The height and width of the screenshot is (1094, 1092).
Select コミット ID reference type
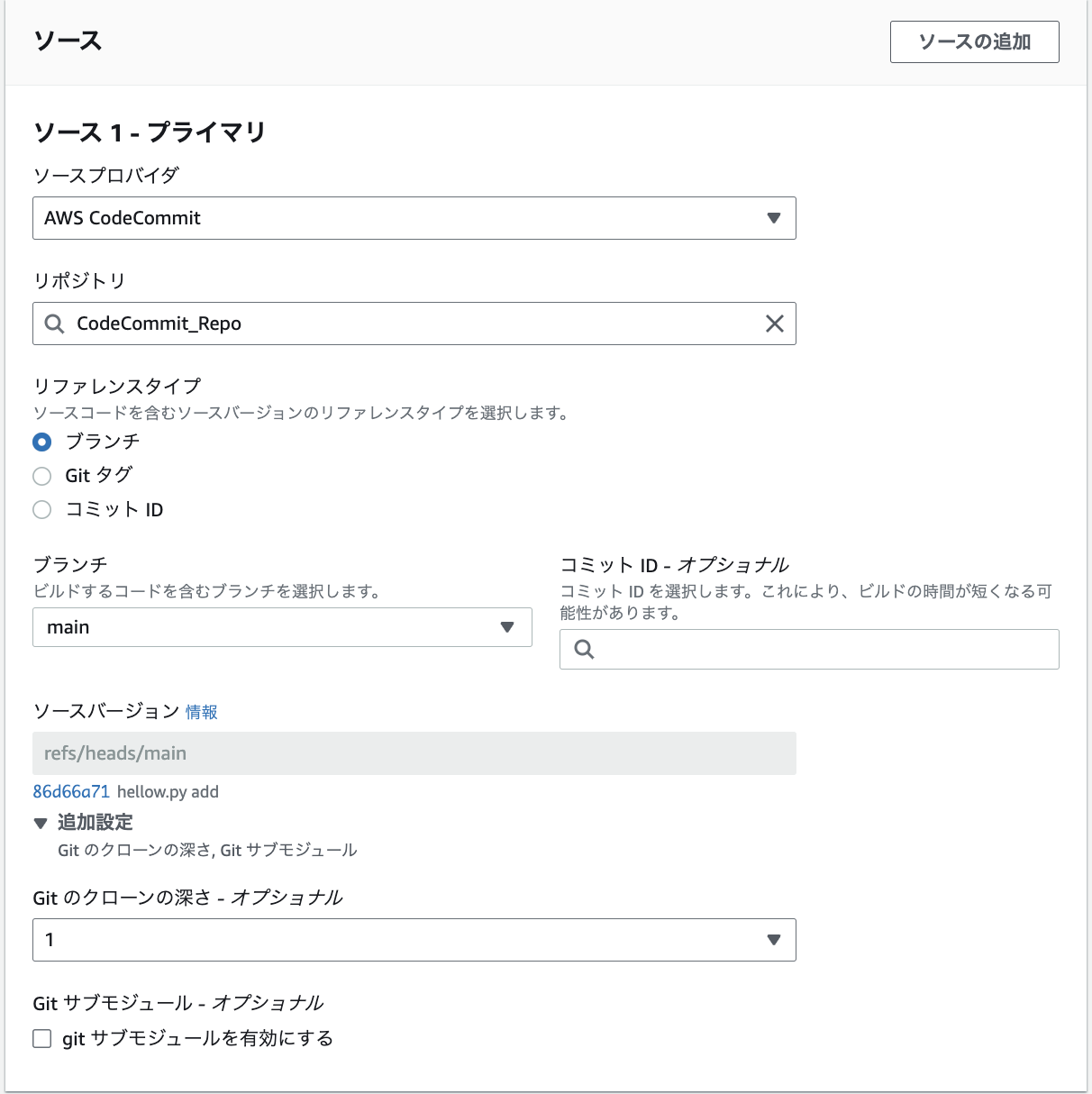click(41, 510)
